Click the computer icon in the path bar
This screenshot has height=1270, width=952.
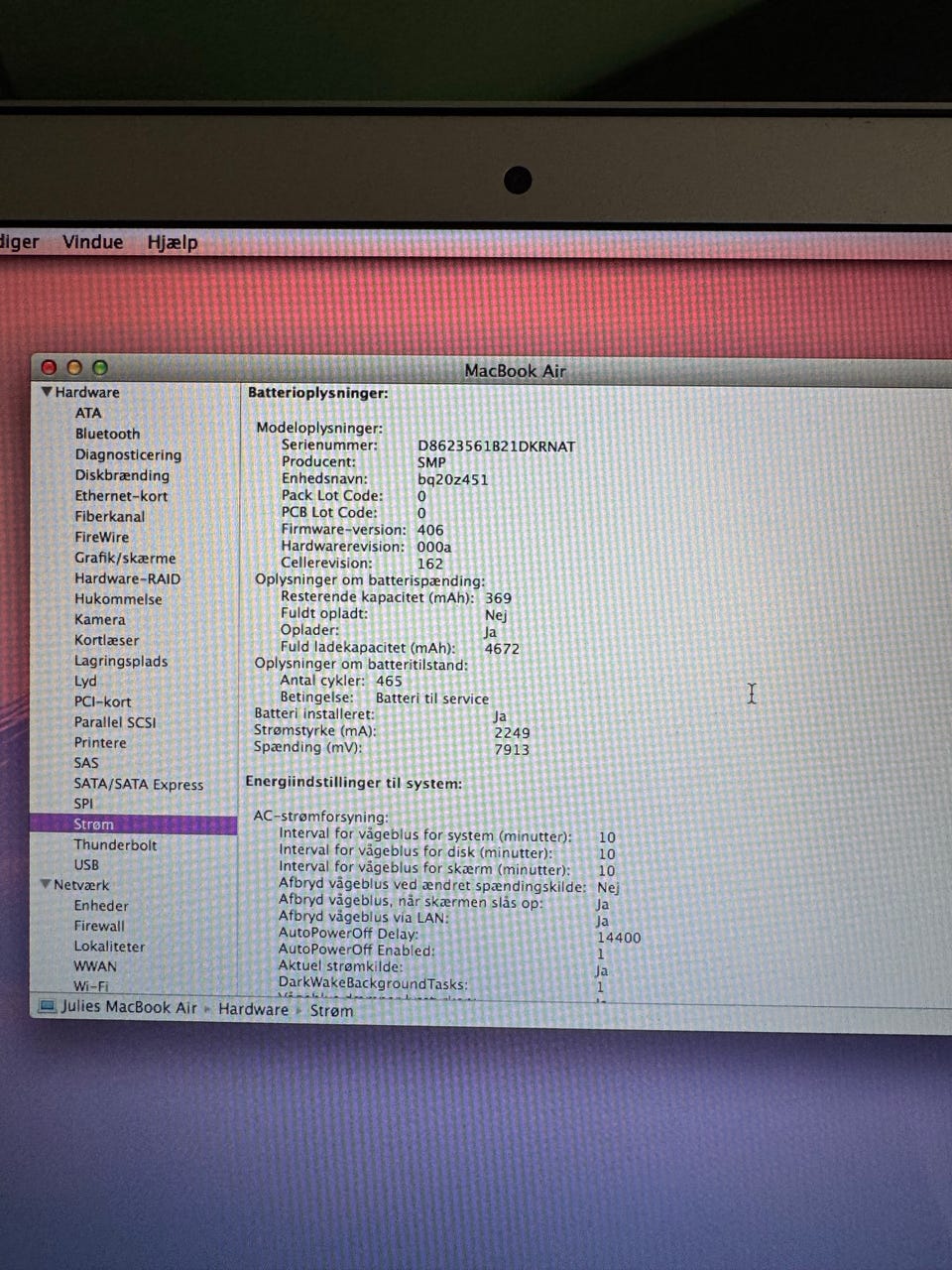tap(47, 1007)
